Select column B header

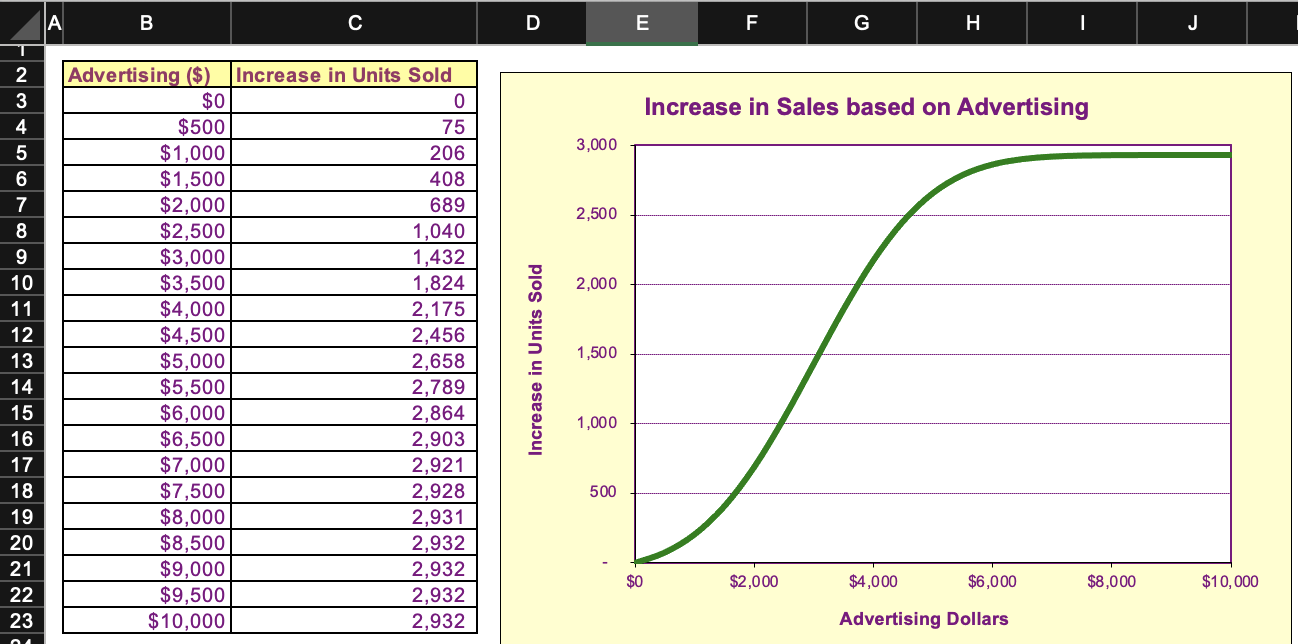(147, 23)
